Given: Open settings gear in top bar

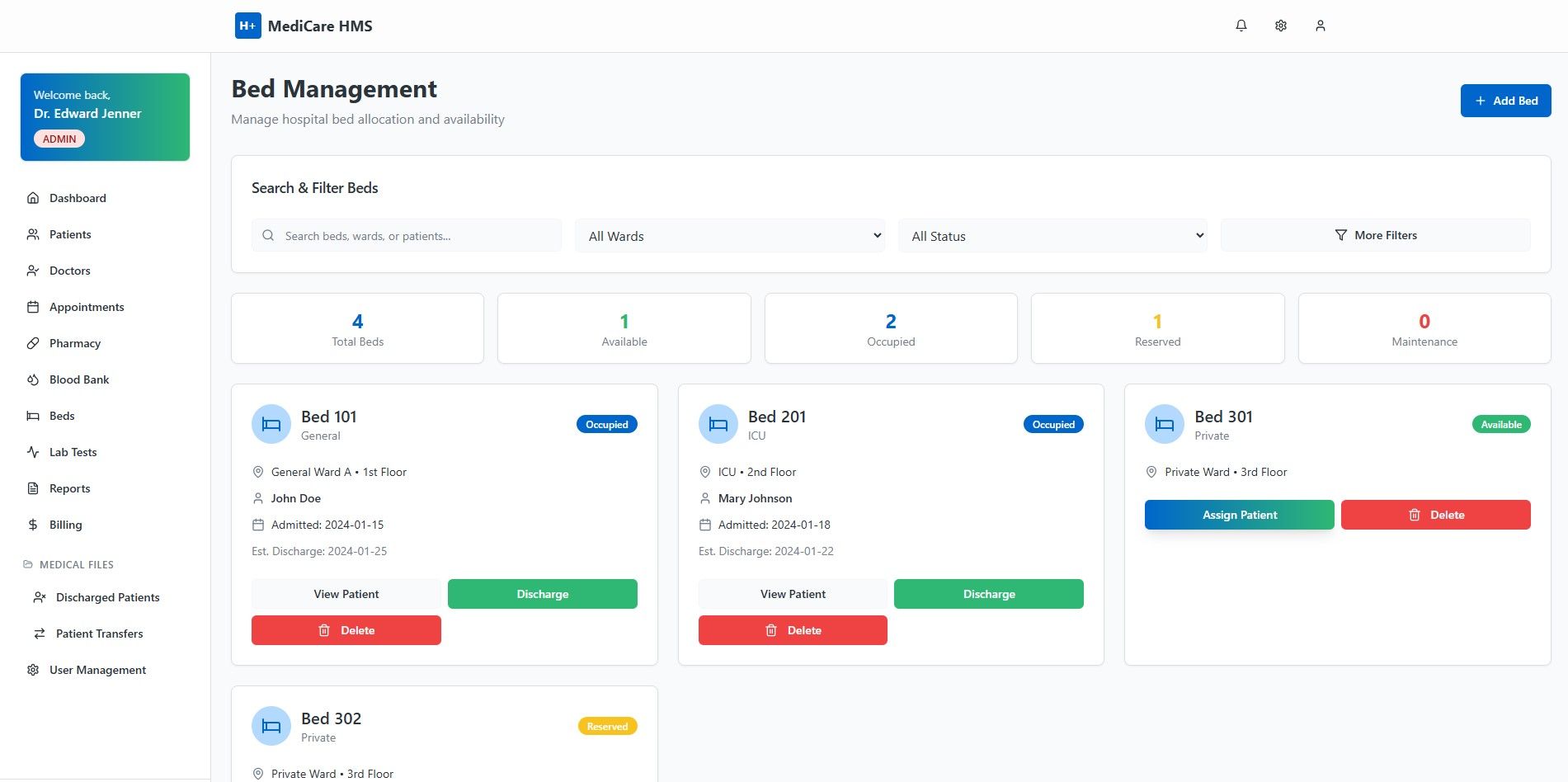Looking at the screenshot, I should tap(1280, 26).
